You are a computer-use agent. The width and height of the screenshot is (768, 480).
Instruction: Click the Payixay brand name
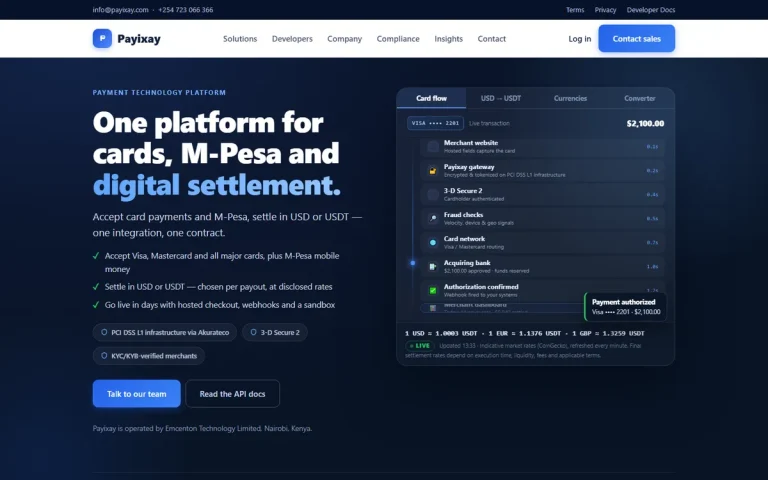coord(139,39)
